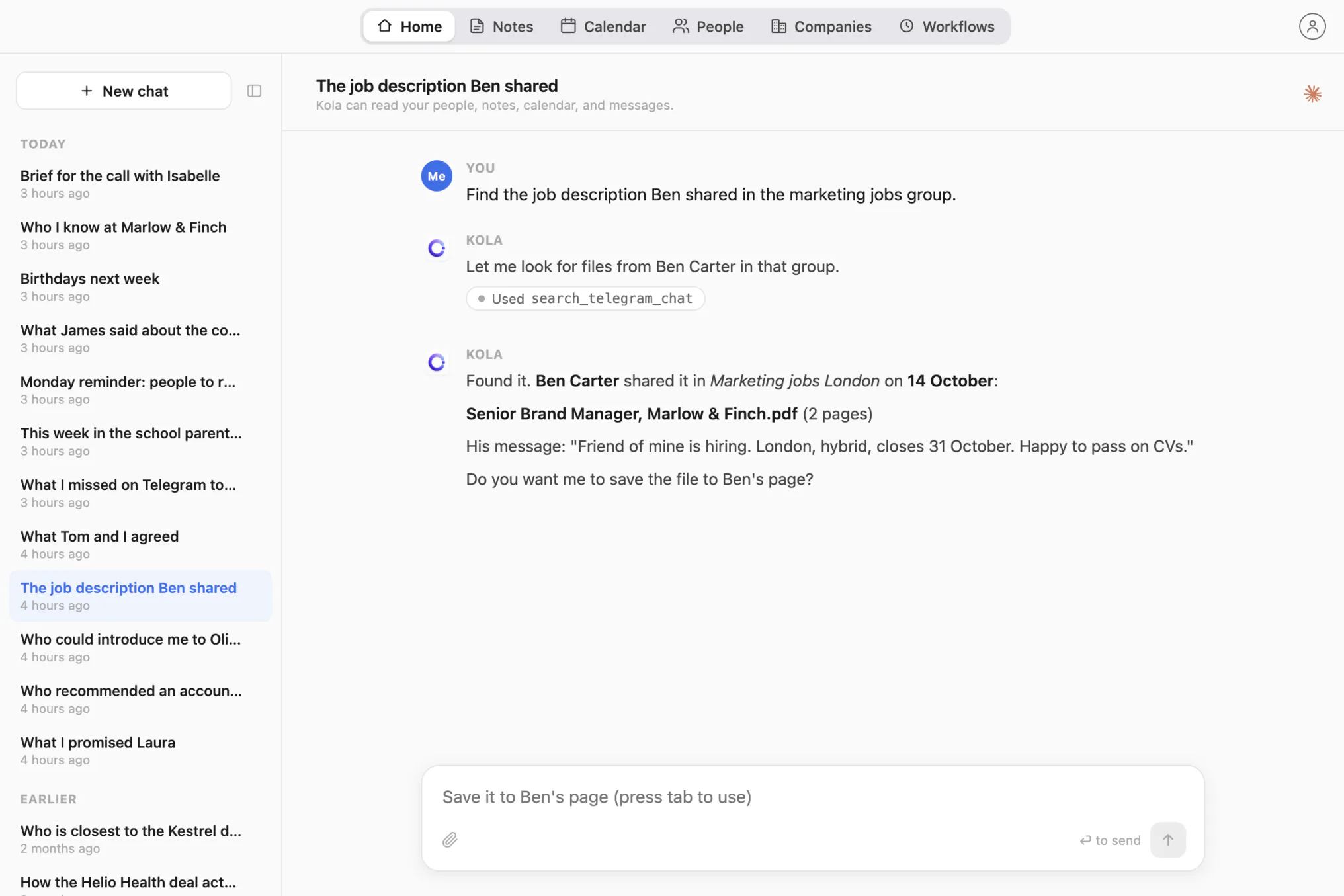Open 'Birthdays next week' chat
Image resolution: width=1344 pixels, height=896 pixels.
coord(140,287)
